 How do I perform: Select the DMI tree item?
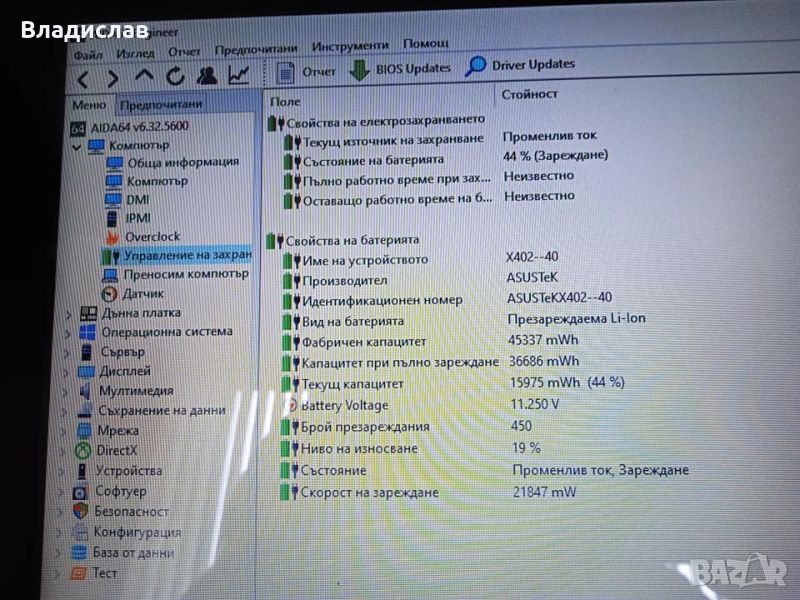[x=128, y=200]
